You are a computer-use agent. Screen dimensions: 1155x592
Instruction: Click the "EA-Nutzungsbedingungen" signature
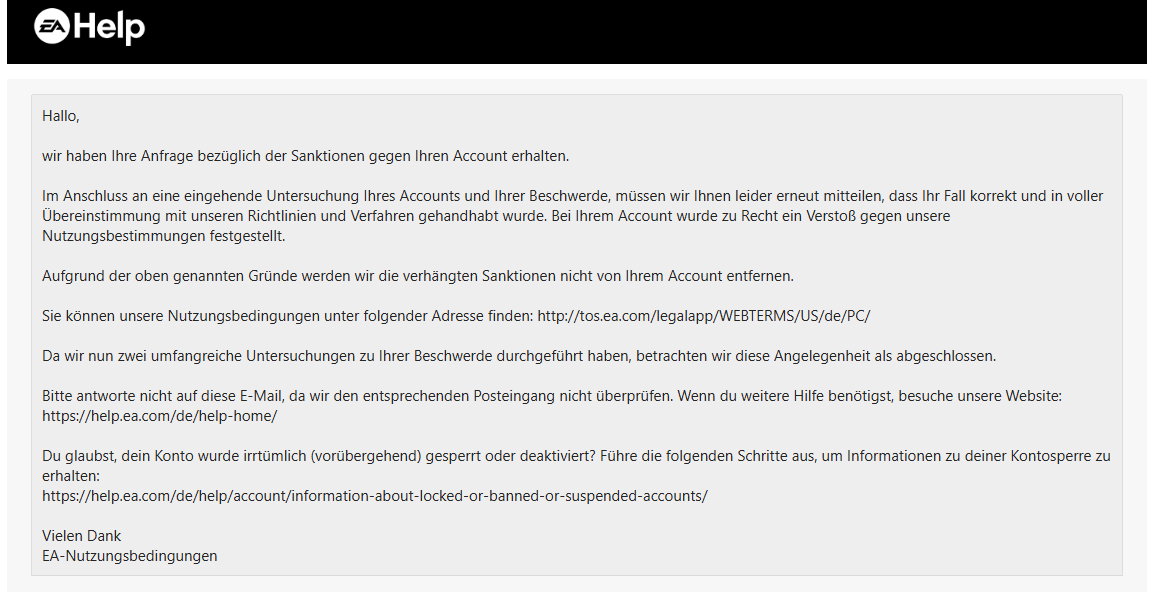(130, 556)
